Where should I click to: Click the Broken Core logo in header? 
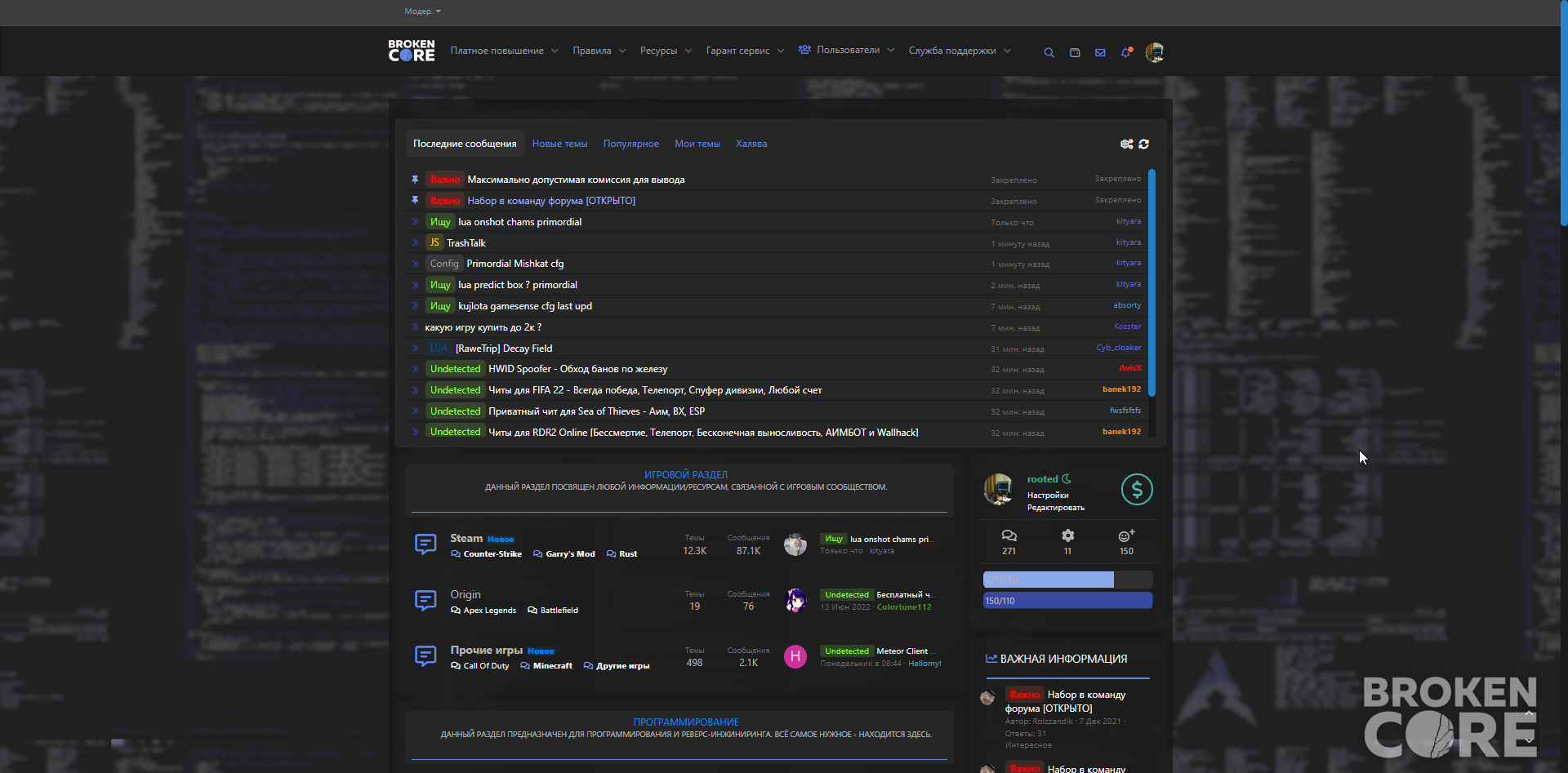(x=412, y=51)
